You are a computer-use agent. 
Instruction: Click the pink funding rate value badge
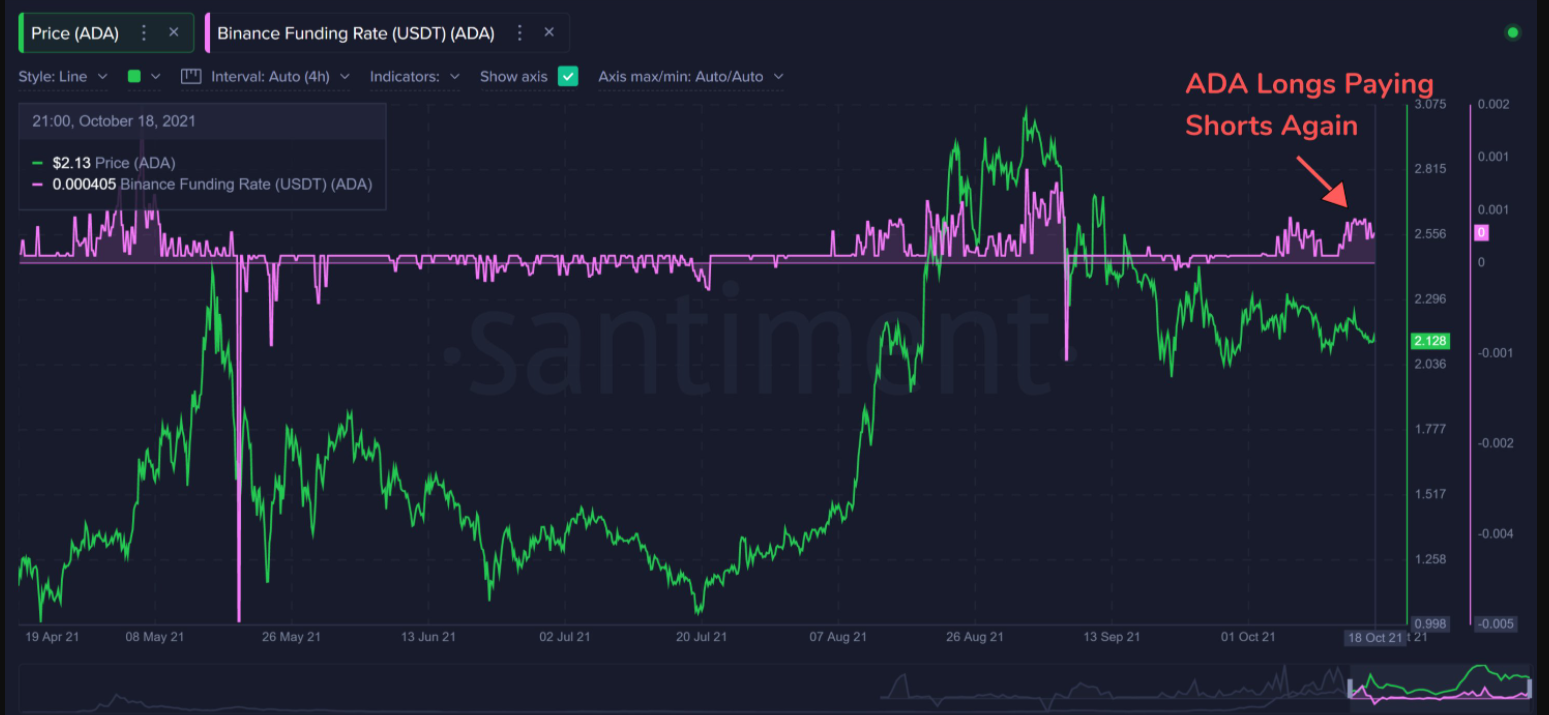click(x=1480, y=233)
